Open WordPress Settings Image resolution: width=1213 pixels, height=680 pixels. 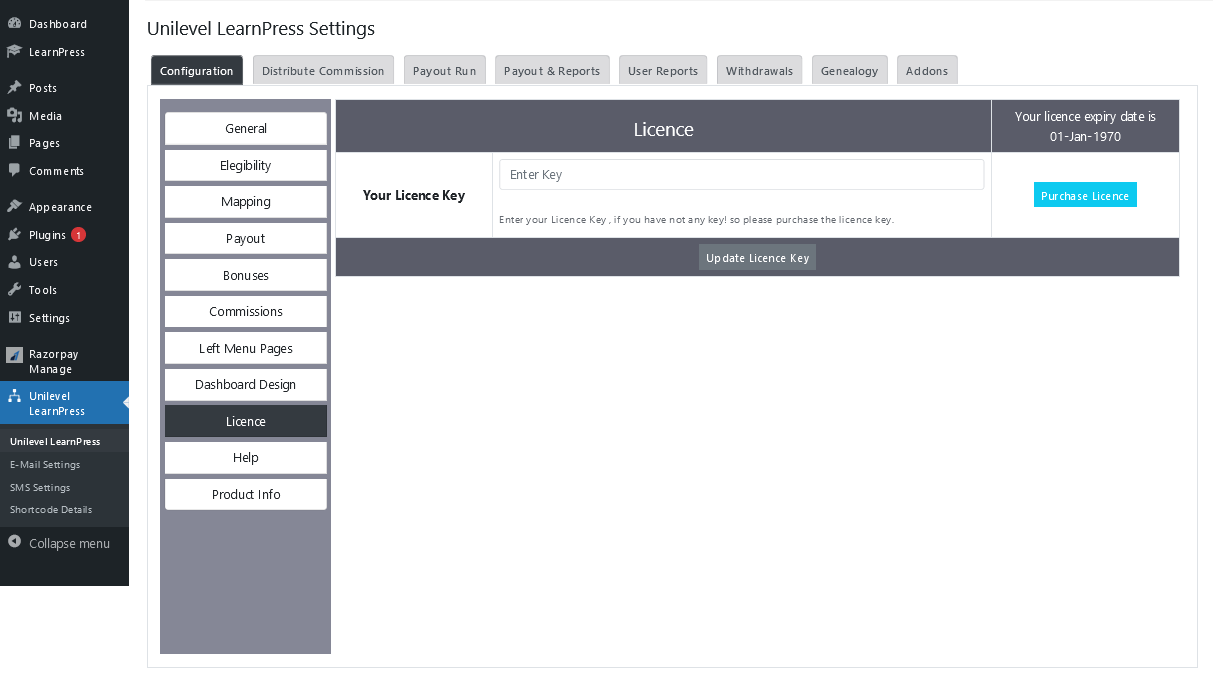(x=47, y=317)
